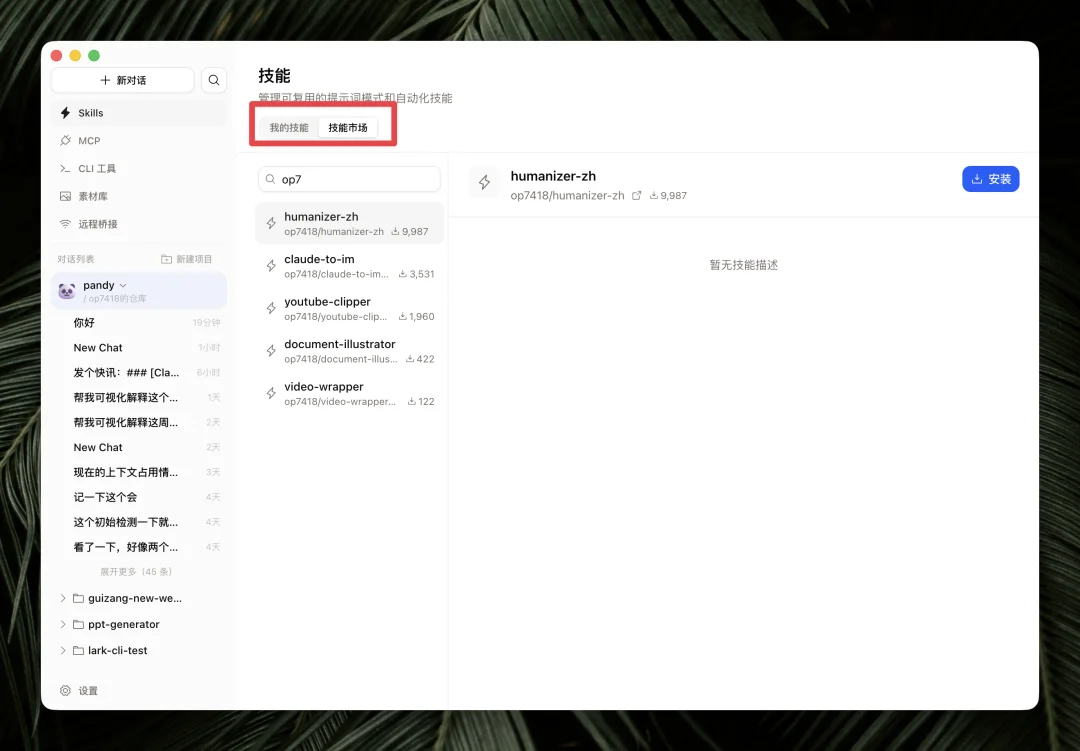The image size is (1080, 751).
Task: Click the 新建项目 folder icon
Action: [167, 258]
